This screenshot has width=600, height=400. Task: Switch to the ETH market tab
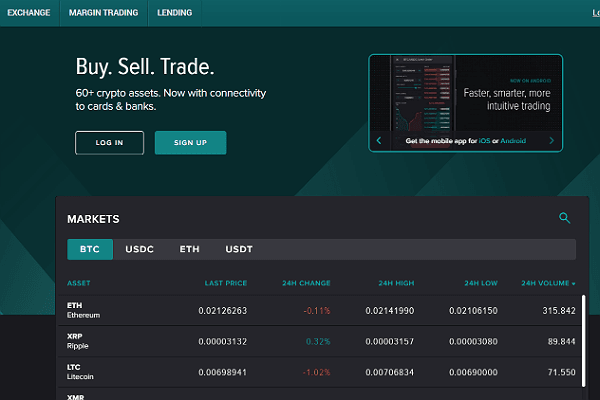point(188,249)
